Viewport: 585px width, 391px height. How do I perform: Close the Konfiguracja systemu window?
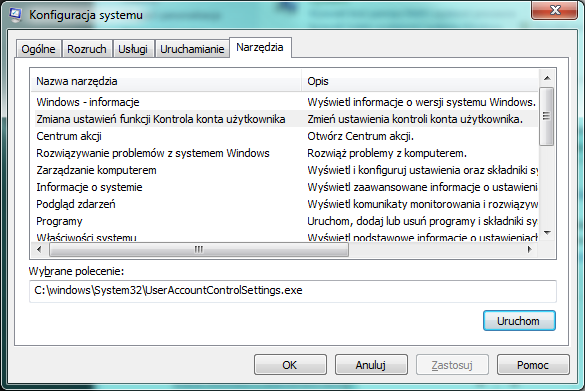(555, 10)
